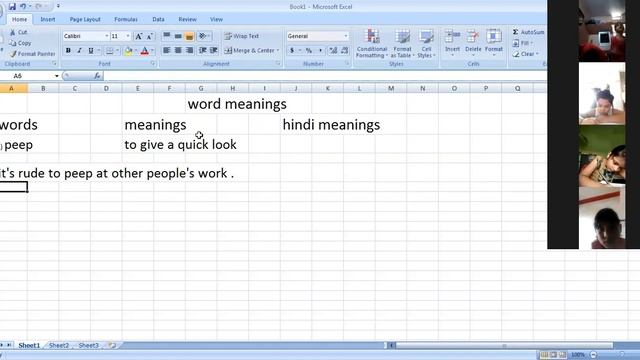Click the Shrink Font icon

point(150,36)
